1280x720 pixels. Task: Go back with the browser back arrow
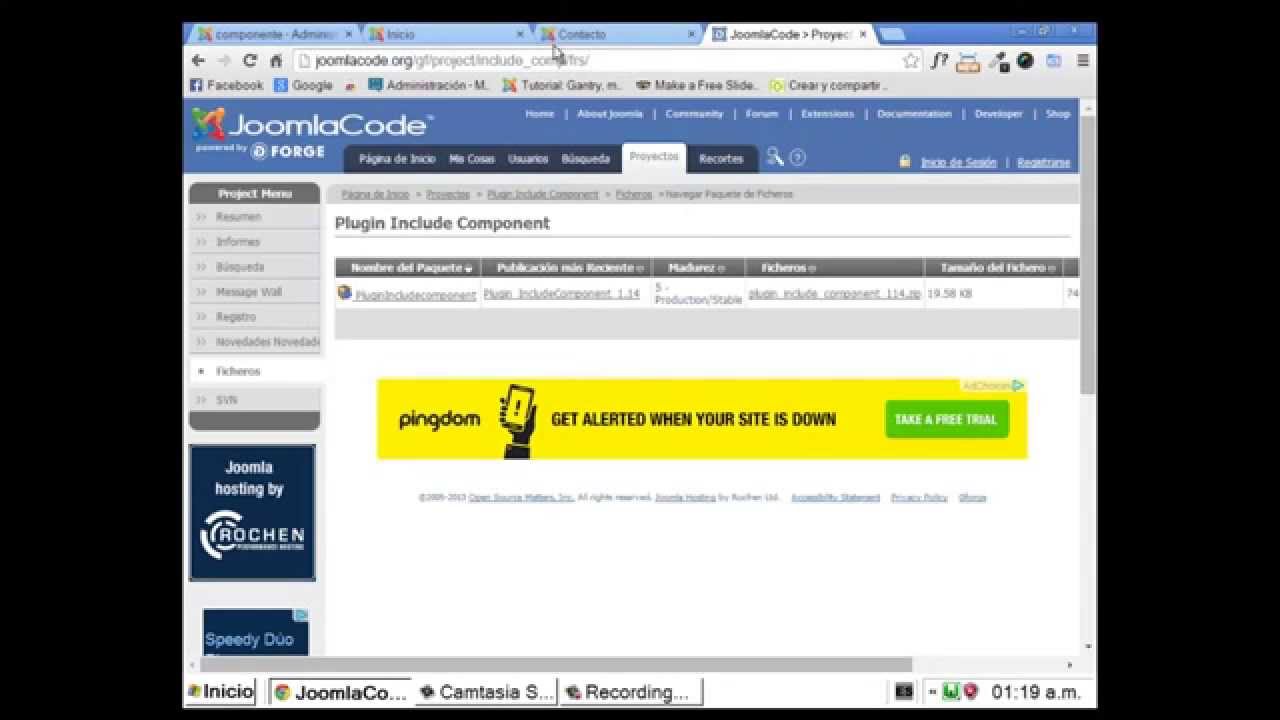click(197, 60)
